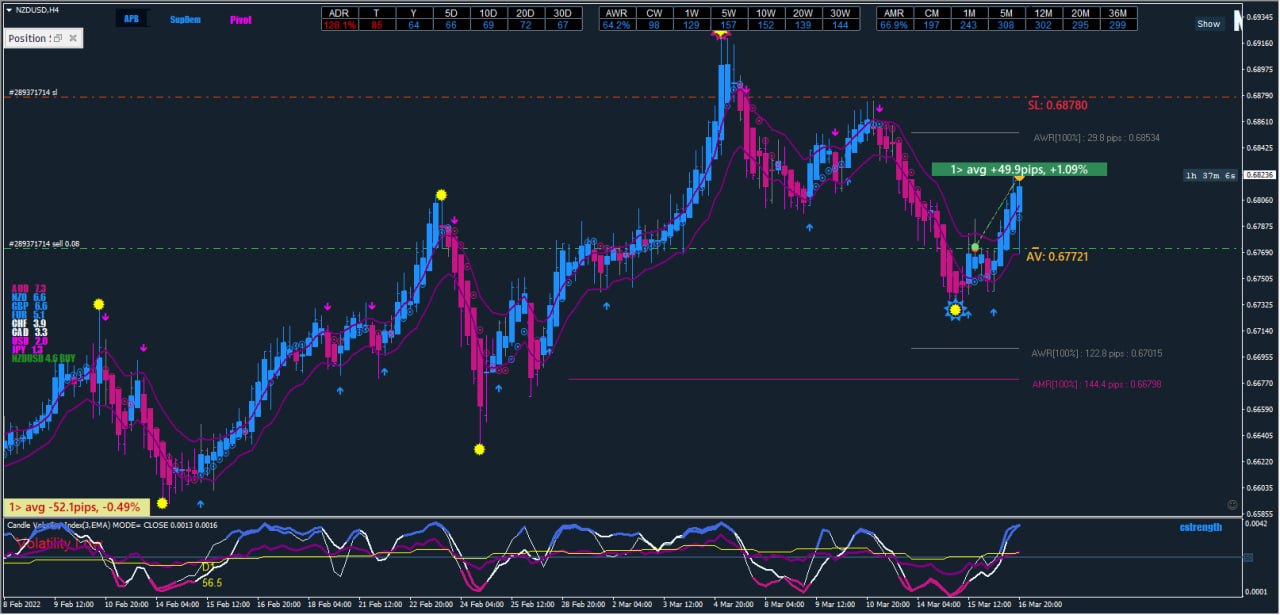Viewport: 1280px width, 615px height.
Task: Click the 30D range cell showing 67
Action: coord(563,24)
